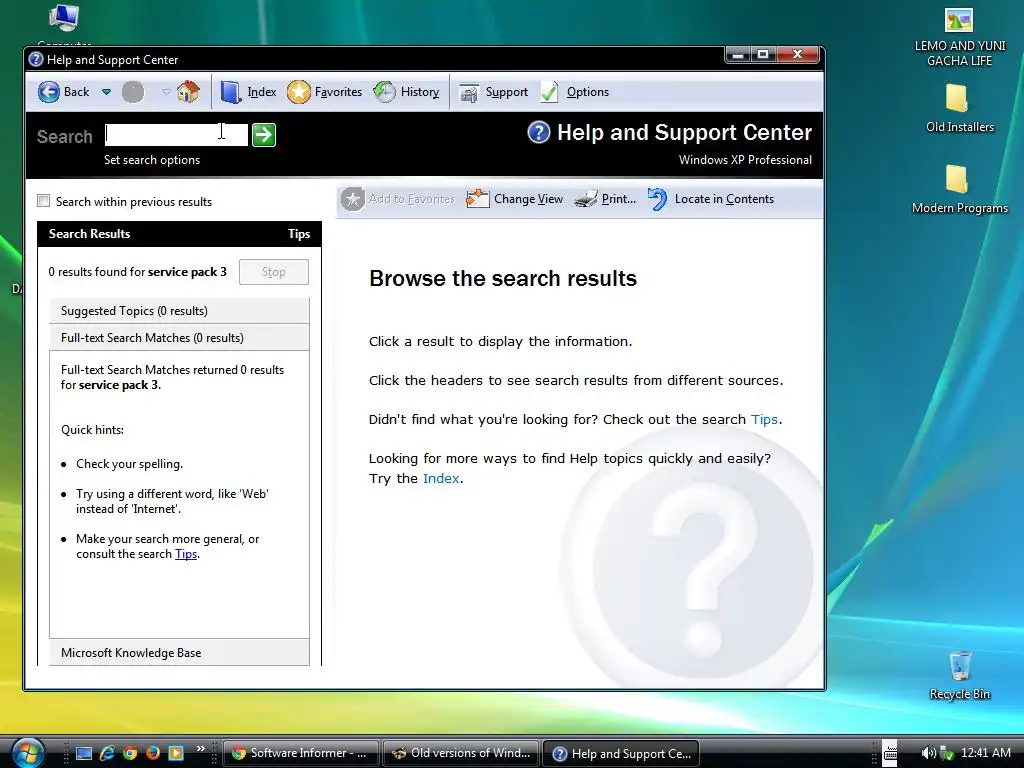Open Options from the toolbar label
The image size is (1024, 768).
[588, 92]
